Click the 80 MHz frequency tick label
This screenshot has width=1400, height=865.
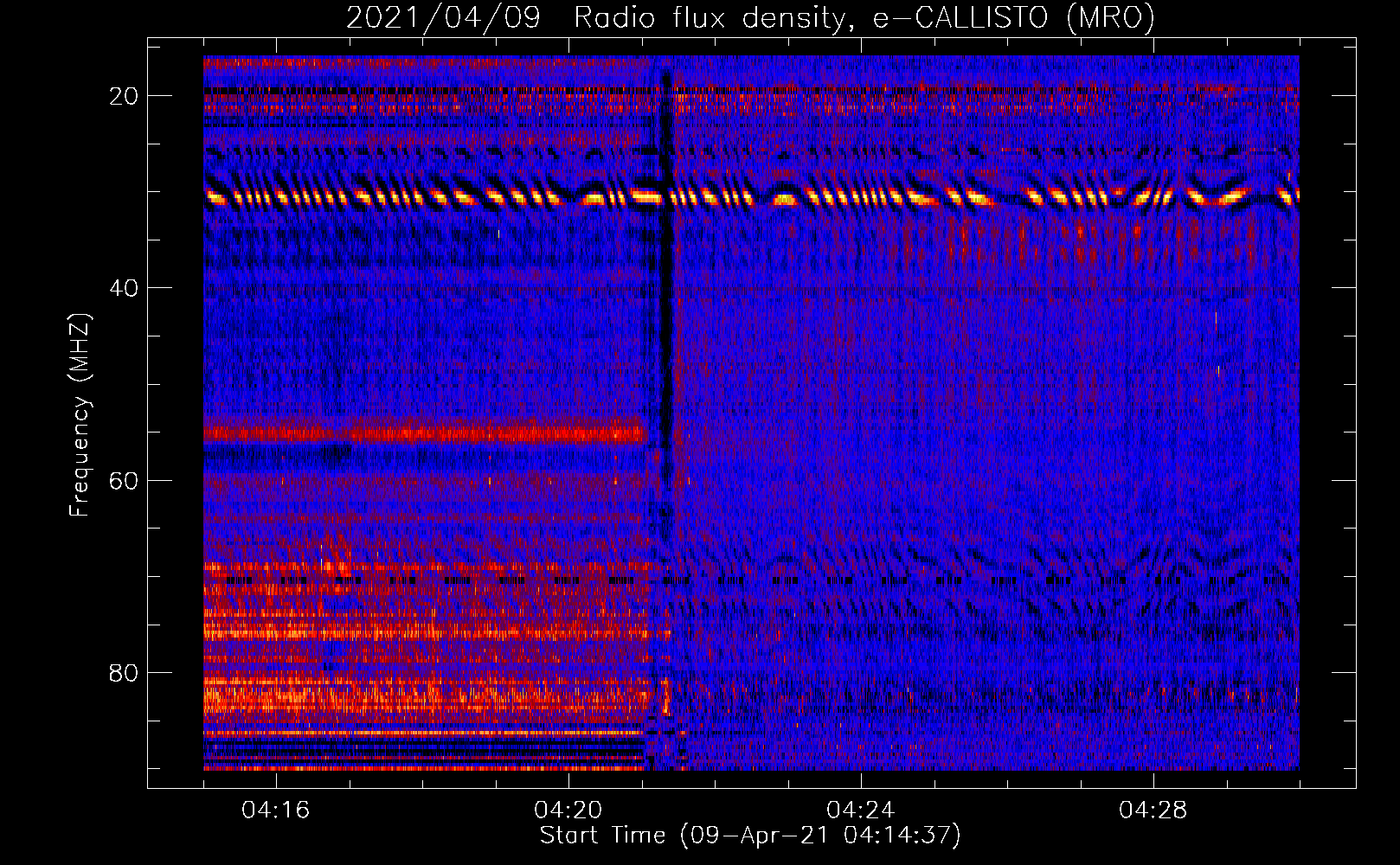[124, 672]
